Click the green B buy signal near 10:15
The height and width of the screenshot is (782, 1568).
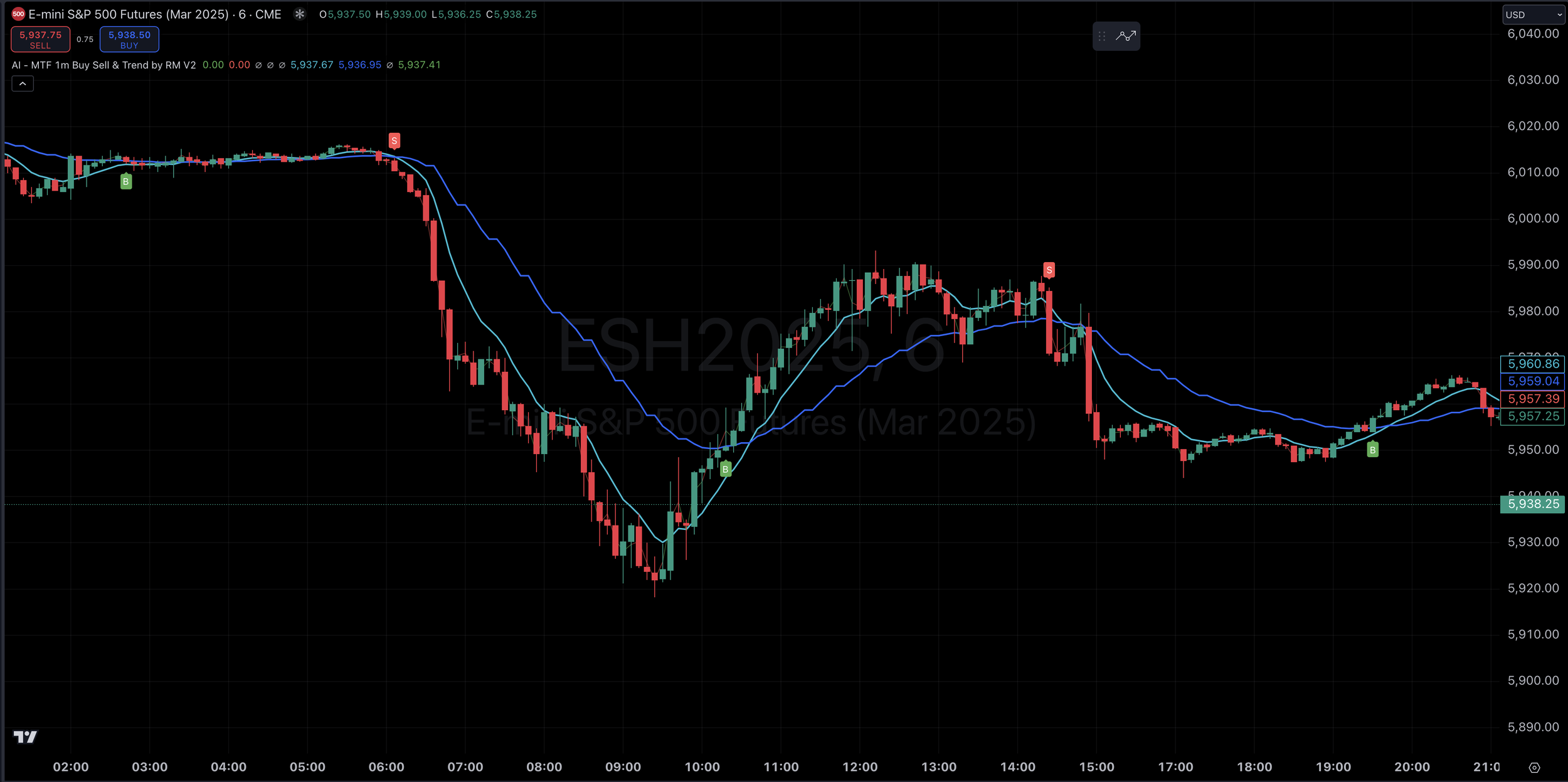point(726,469)
